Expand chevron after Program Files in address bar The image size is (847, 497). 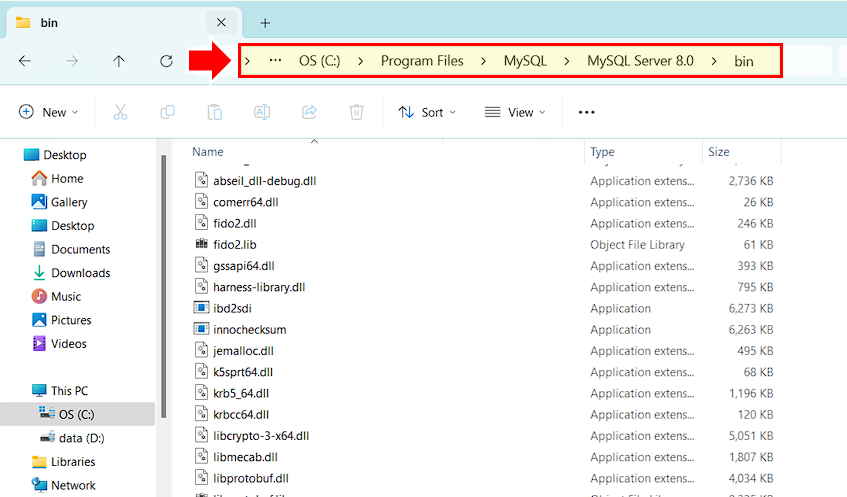coord(483,61)
